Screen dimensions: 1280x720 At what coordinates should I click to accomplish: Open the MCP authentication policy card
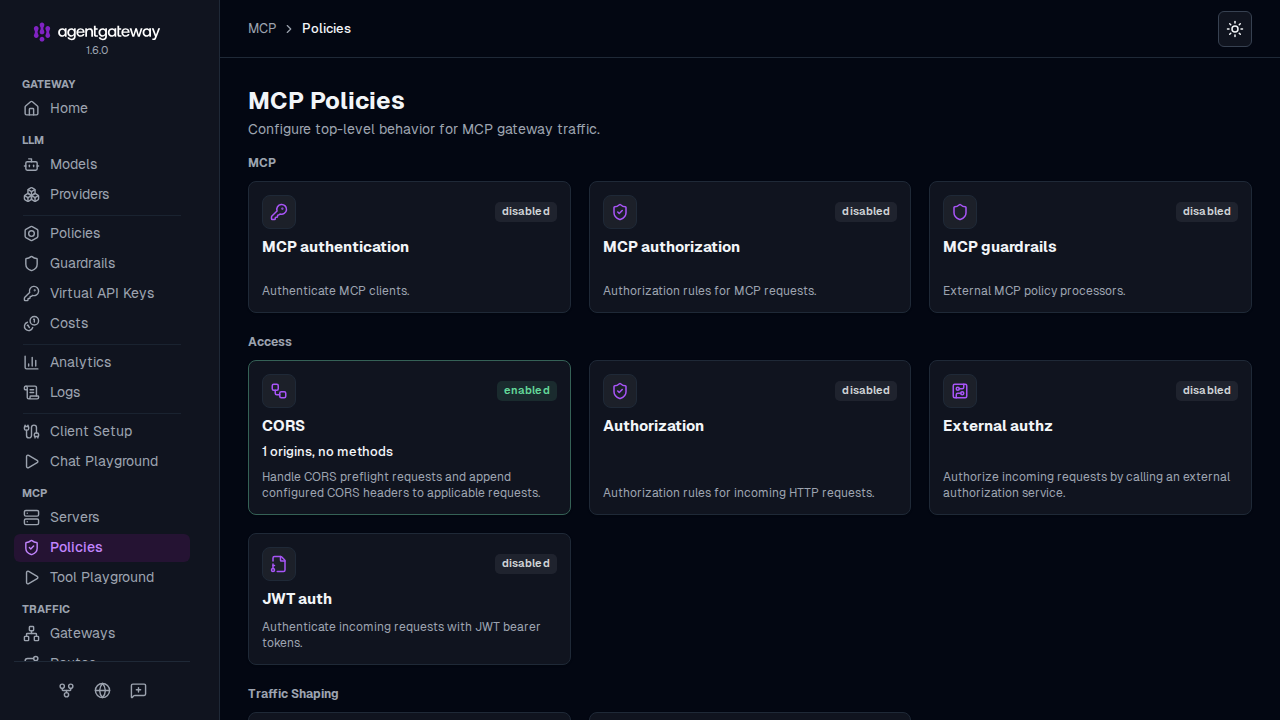[409, 247]
